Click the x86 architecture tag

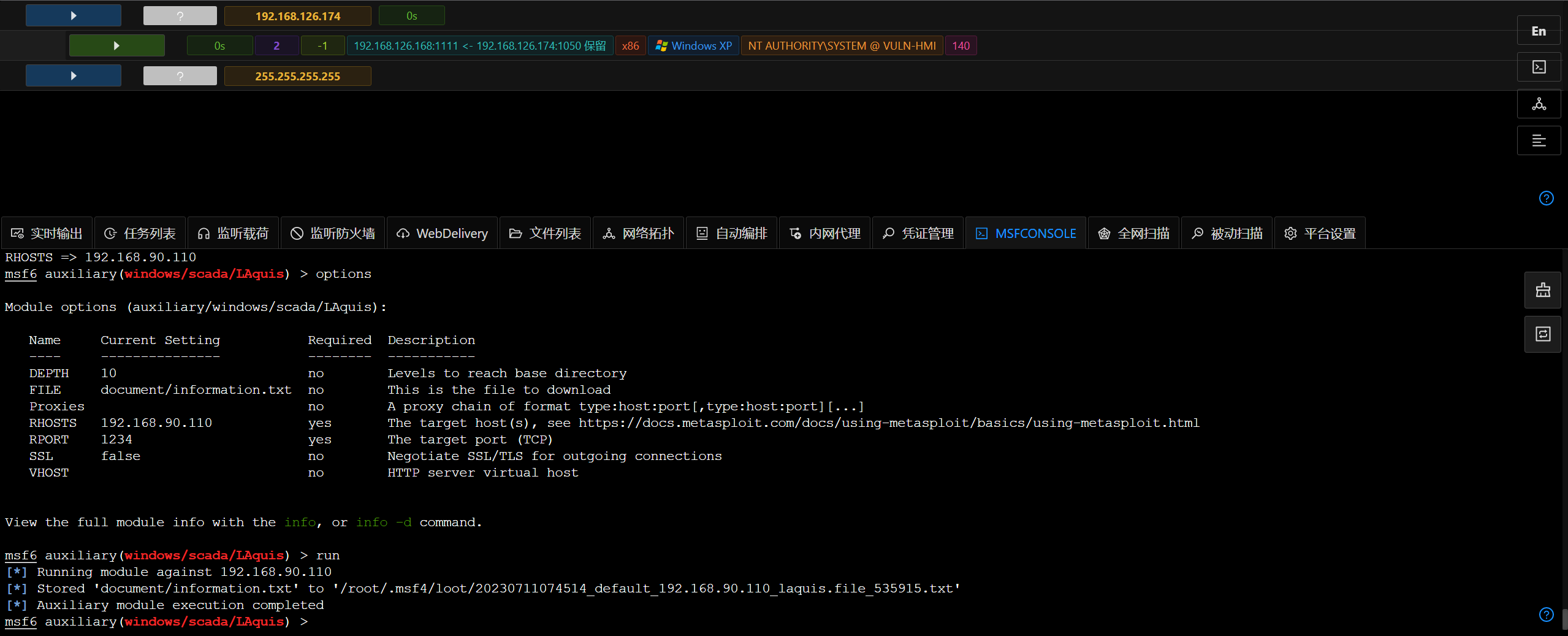[x=630, y=46]
